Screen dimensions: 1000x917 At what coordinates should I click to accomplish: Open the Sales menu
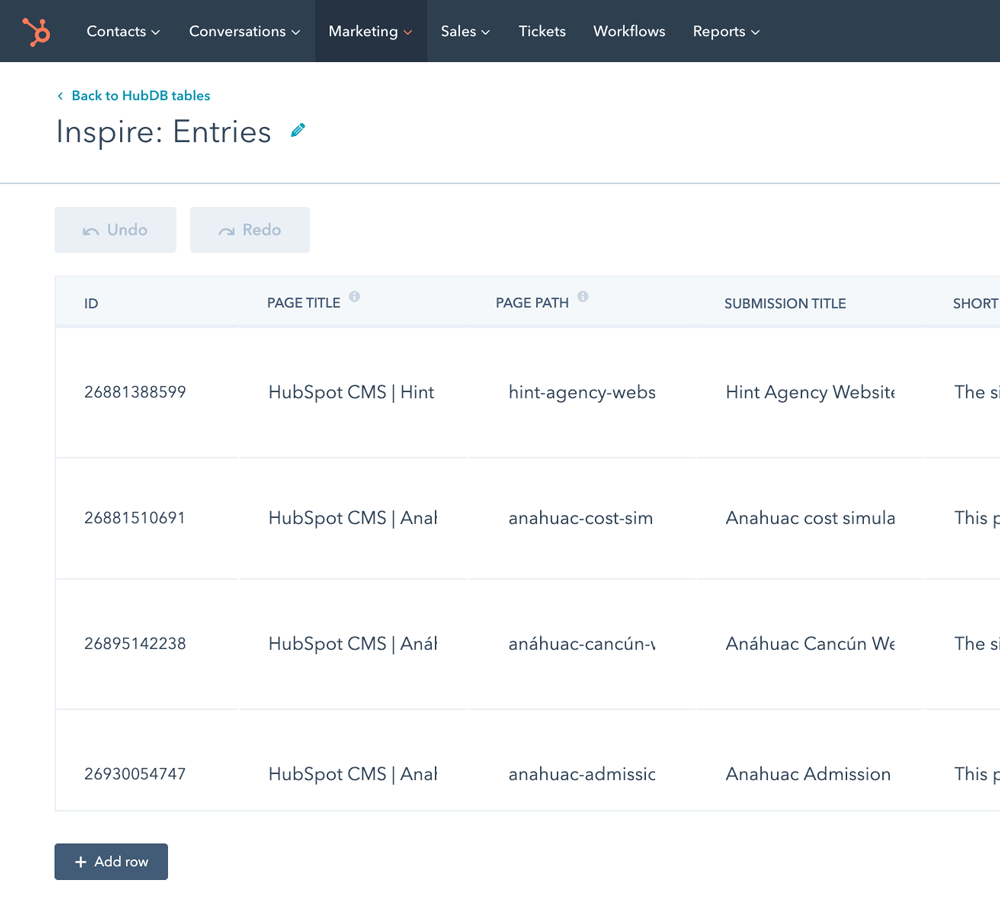[x=465, y=31]
